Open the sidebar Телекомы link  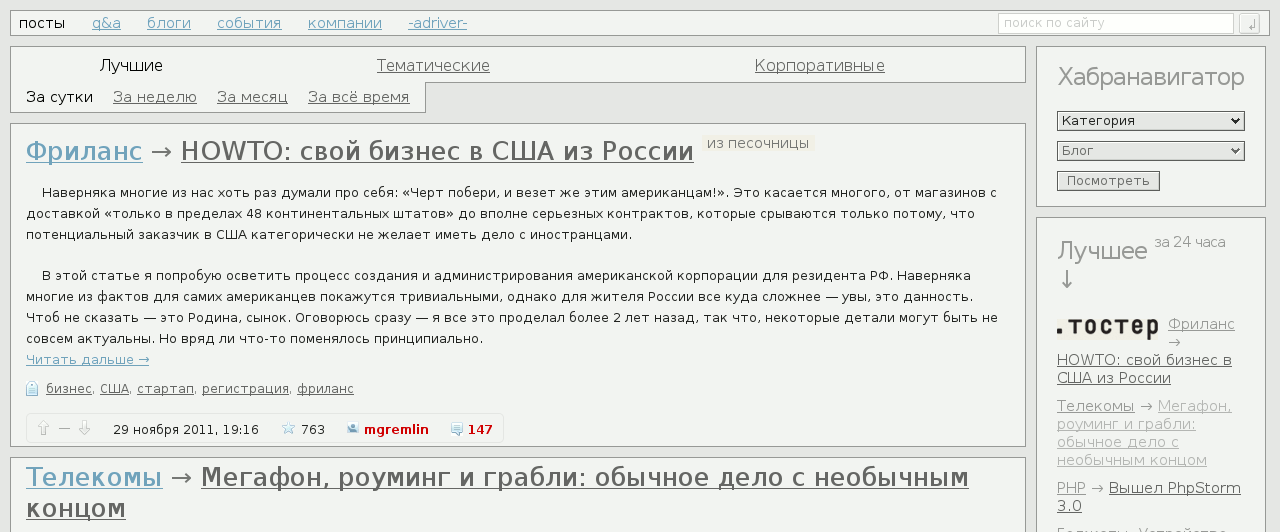click(x=1095, y=406)
